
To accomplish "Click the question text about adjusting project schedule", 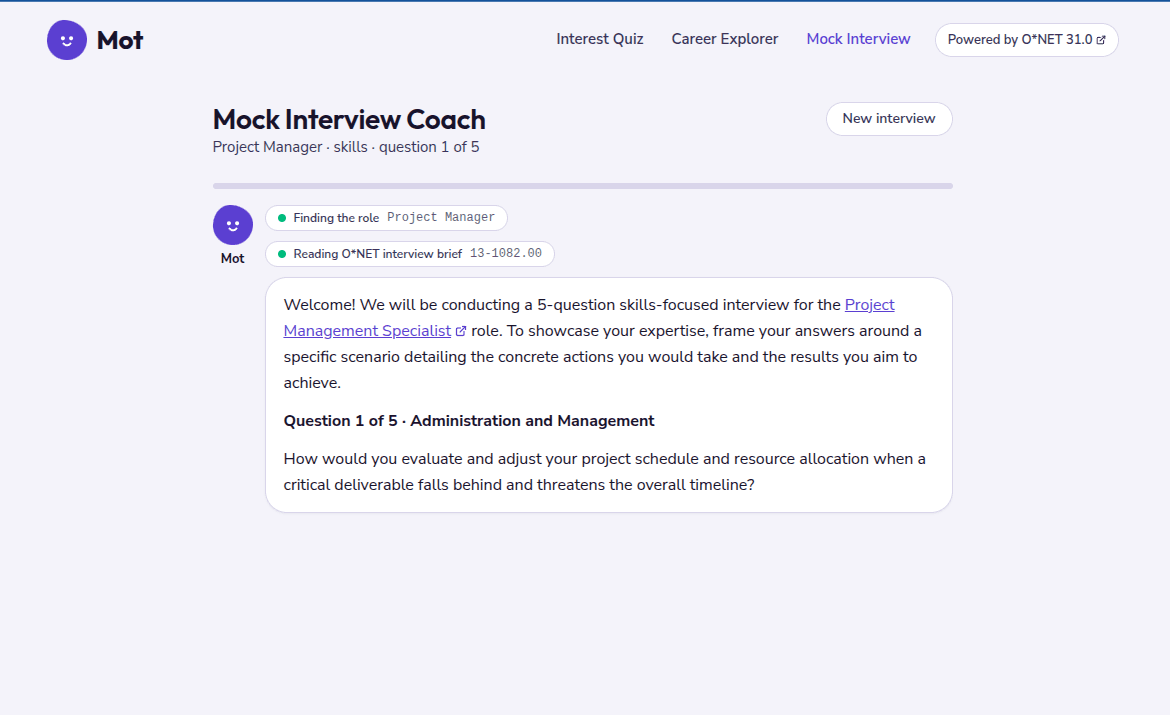I will pyautogui.click(x=604, y=472).
